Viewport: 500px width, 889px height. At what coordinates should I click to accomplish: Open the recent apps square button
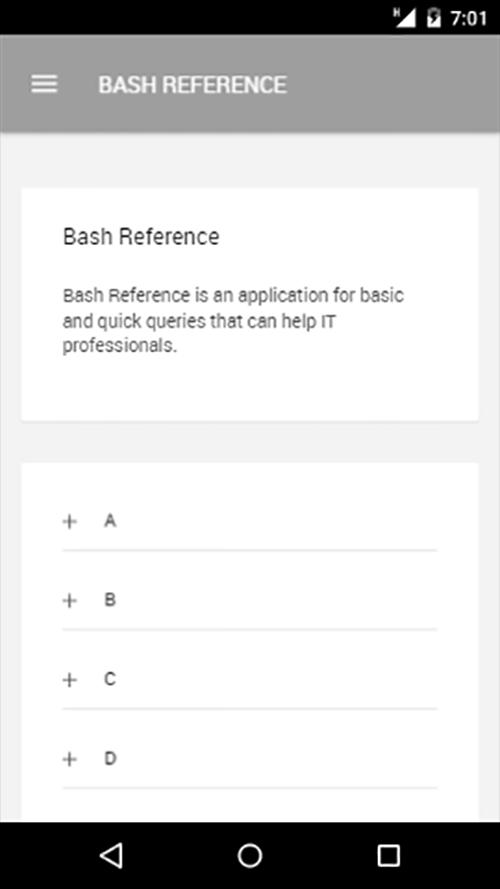pyautogui.click(x=388, y=855)
